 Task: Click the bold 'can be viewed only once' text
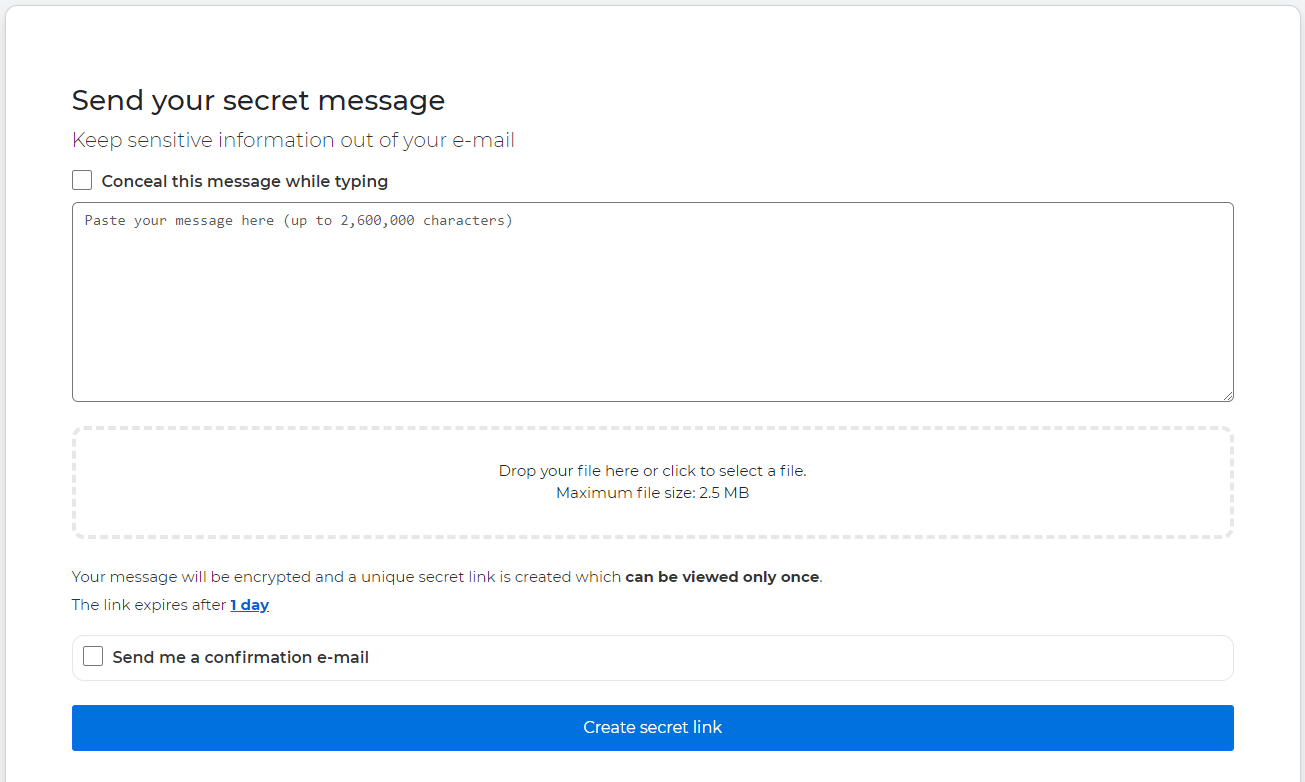tap(721, 577)
